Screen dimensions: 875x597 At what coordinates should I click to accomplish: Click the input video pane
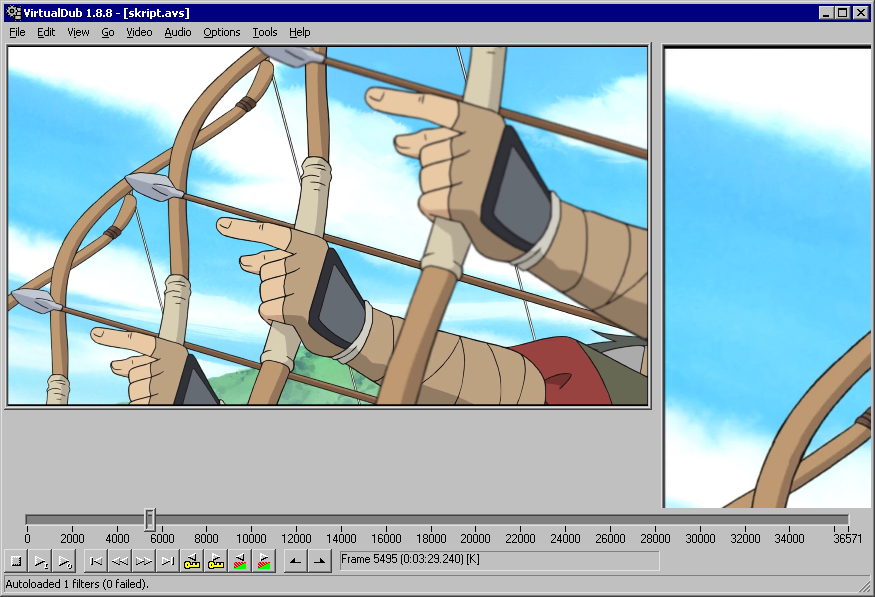pyautogui.click(x=328, y=226)
